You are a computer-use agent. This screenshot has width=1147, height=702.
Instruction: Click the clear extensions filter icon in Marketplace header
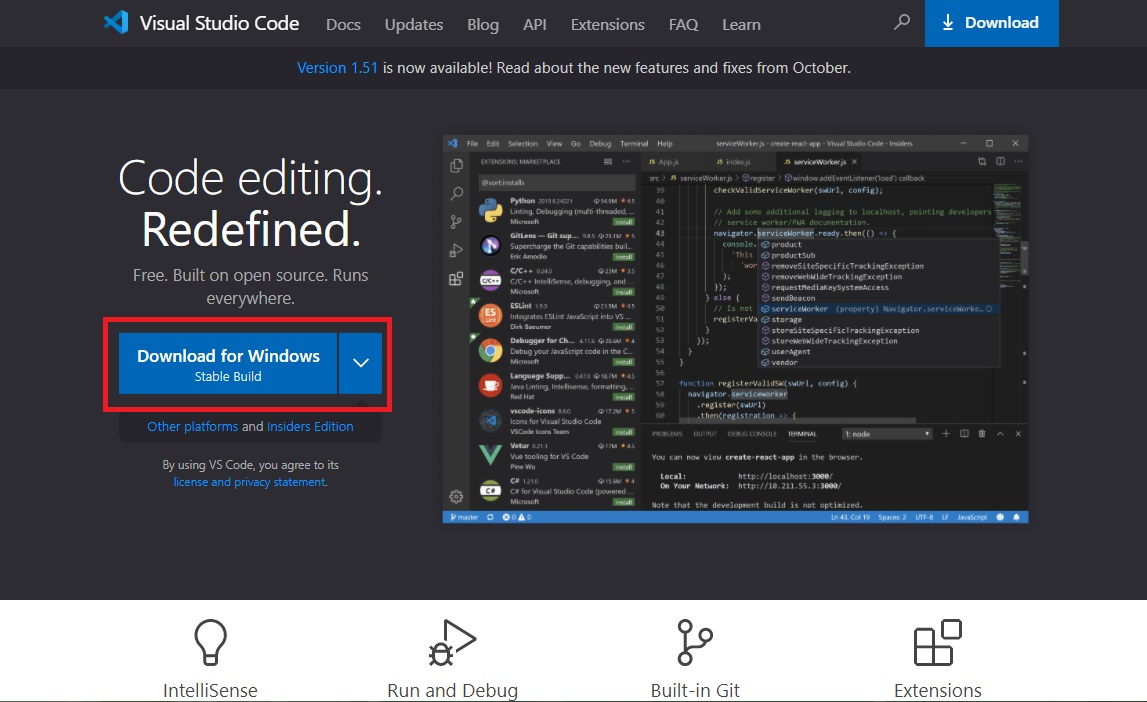(608, 162)
